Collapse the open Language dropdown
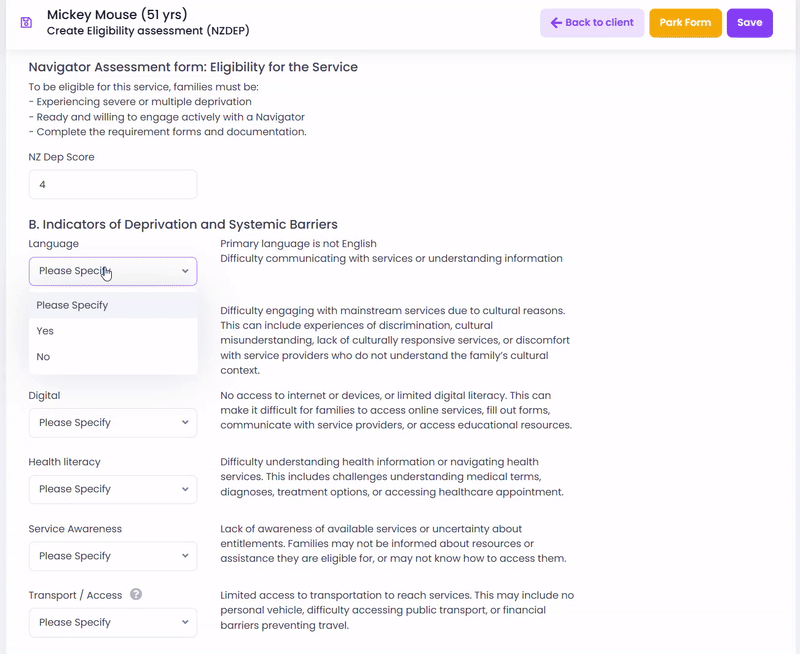 tap(113, 271)
